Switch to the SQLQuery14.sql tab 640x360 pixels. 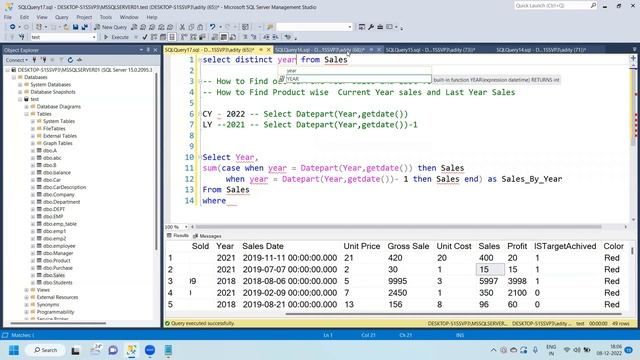[541, 50]
